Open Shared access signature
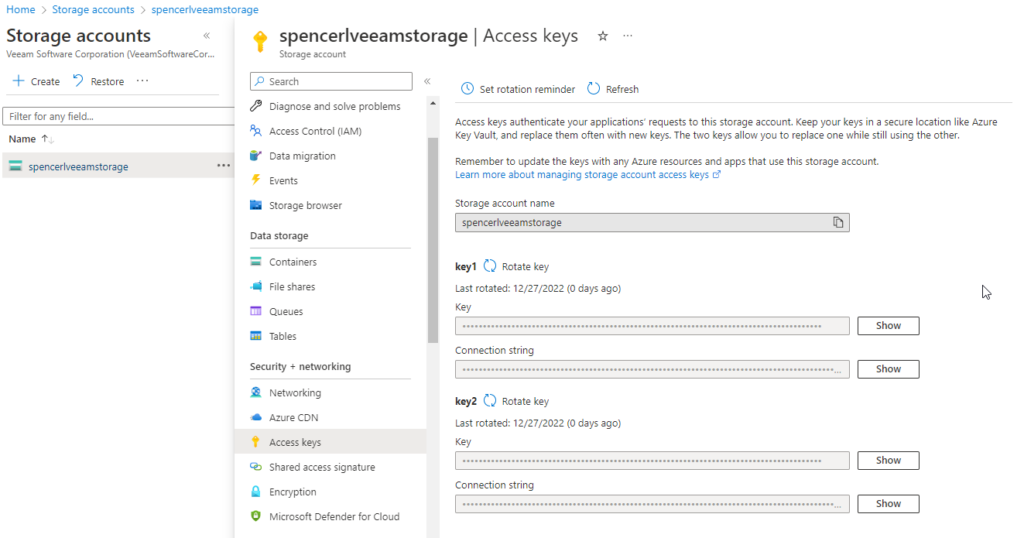 [x=322, y=467]
